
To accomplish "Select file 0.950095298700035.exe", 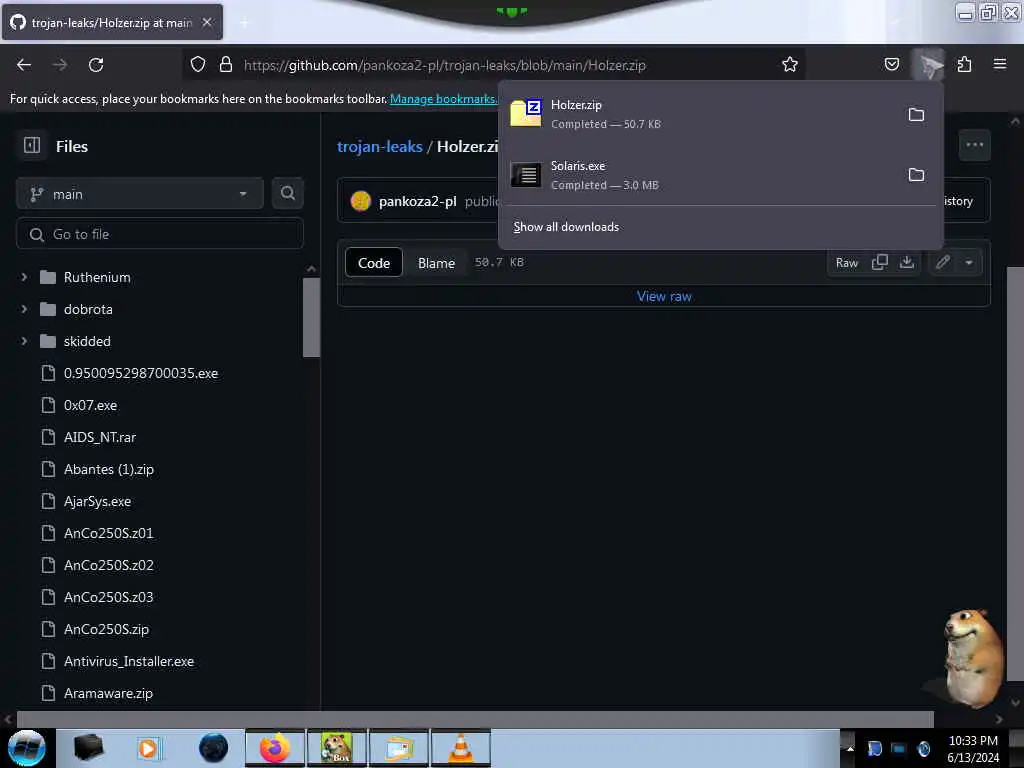I will point(140,373).
